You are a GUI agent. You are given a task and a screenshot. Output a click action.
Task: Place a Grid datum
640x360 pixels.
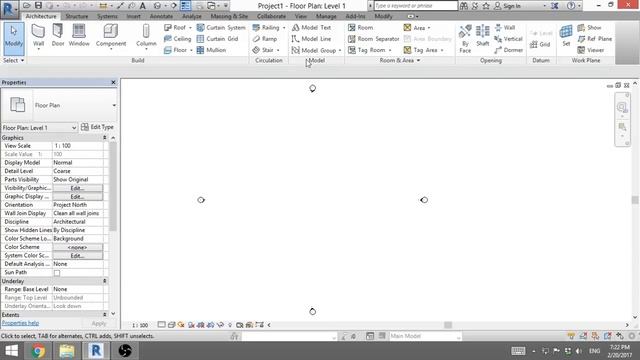tap(540, 44)
